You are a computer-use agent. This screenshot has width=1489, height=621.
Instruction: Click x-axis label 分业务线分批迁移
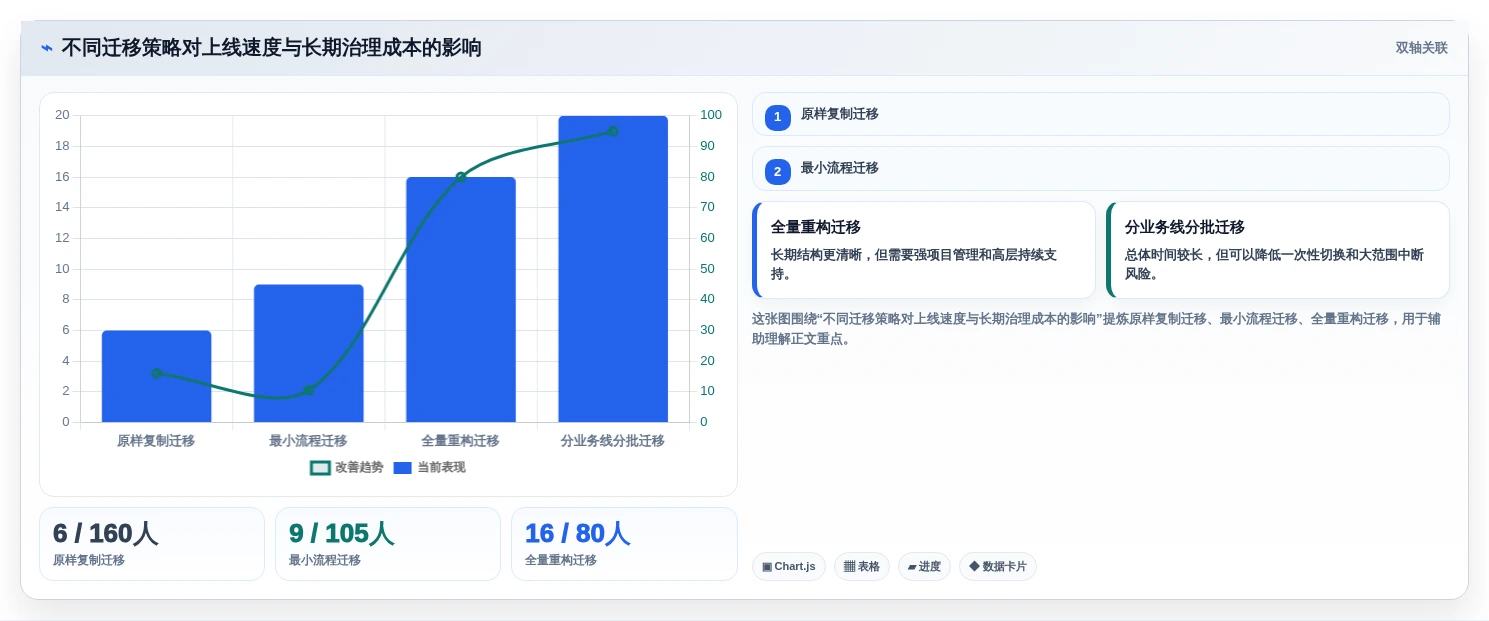click(613, 440)
